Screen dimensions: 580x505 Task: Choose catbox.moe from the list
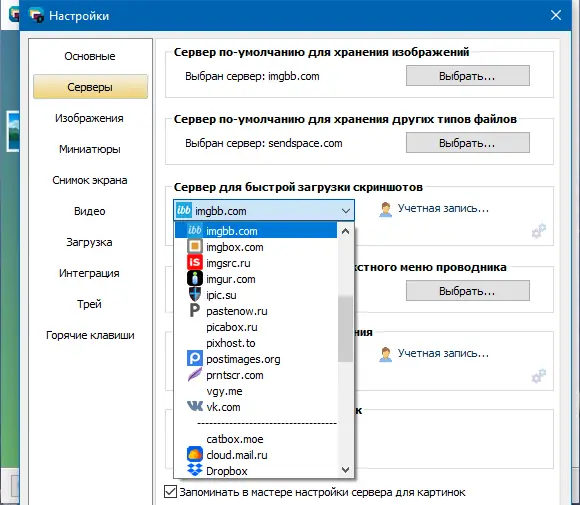[256, 439]
